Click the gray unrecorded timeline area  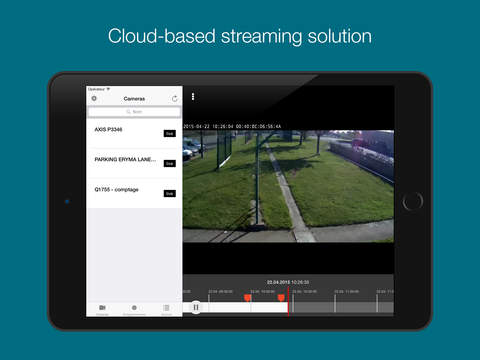click(x=341, y=307)
